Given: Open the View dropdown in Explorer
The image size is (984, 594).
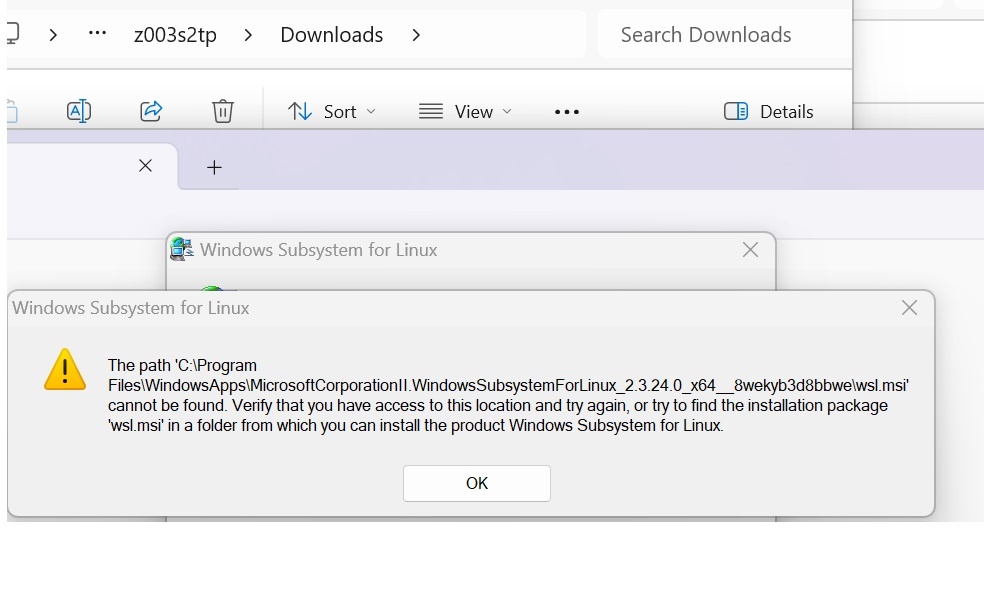Looking at the screenshot, I should point(466,112).
